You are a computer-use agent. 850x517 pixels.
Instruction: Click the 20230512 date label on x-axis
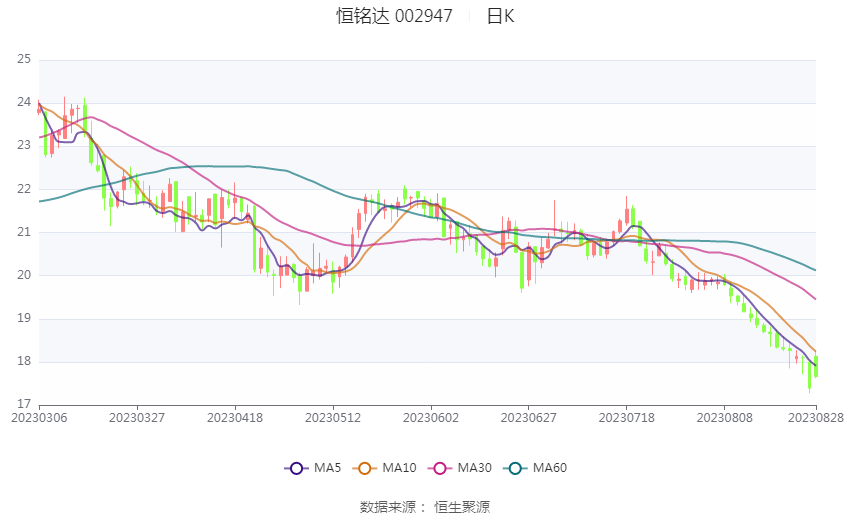coord(333,418)
